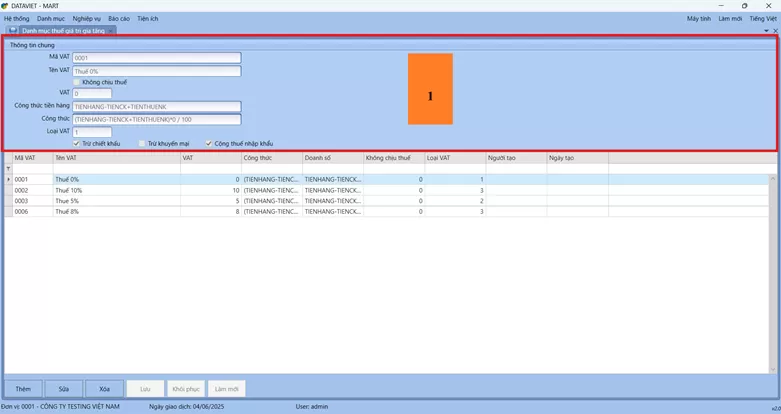The width and height of the screenshot is (781, 414).
Task: Click the Thuế 5% name cell
Action: 117,201
